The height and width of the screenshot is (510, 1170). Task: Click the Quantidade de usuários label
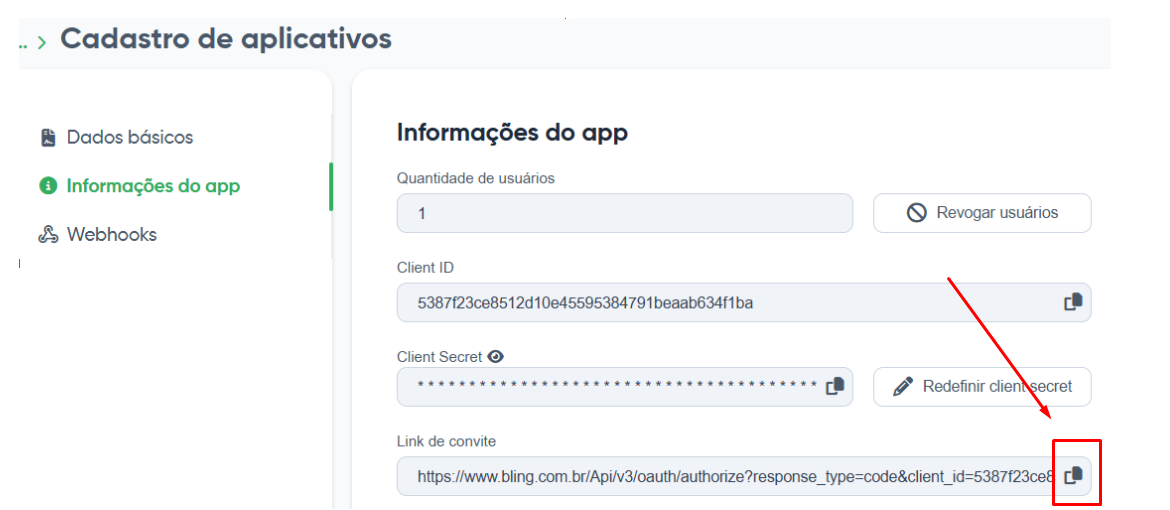pos(475,178)
